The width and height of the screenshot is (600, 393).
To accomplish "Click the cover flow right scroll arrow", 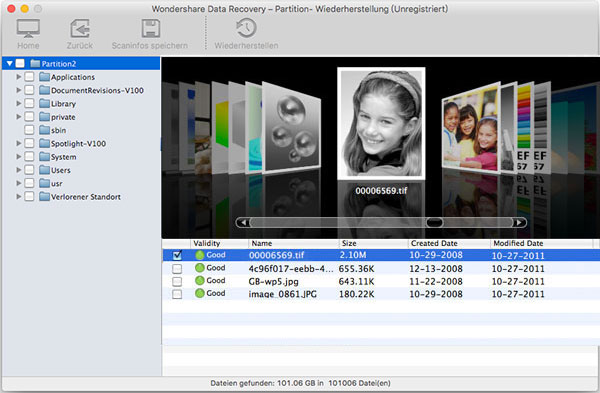I will coord(519,222).
